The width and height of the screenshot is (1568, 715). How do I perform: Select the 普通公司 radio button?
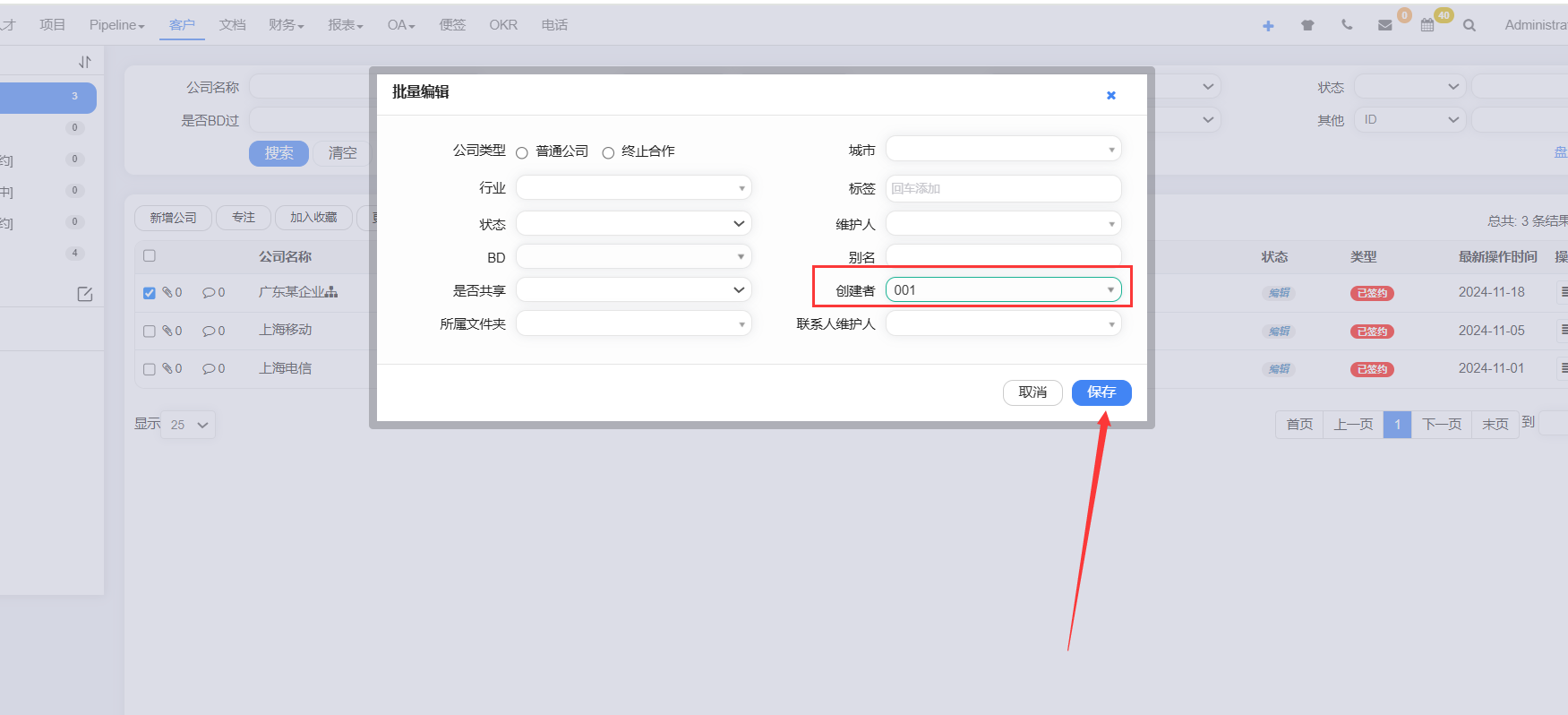(522, 153)
